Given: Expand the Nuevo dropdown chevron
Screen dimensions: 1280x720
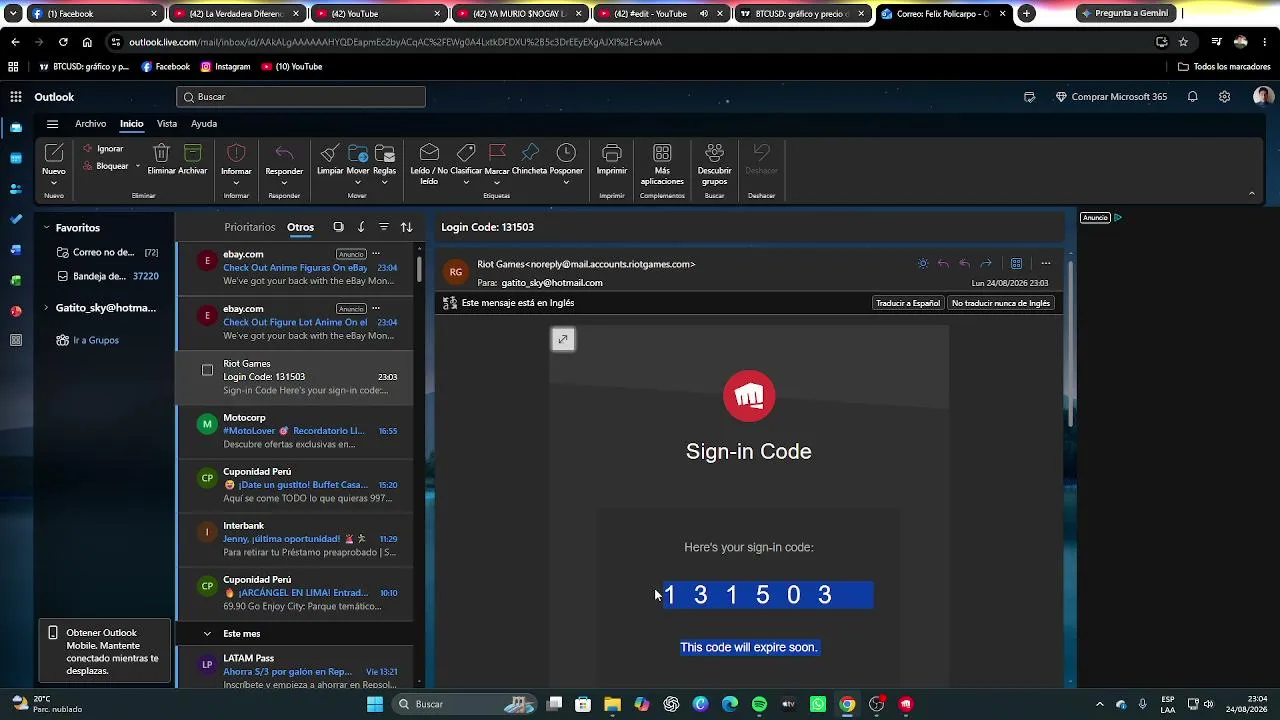Looking at the screenshot, I should tap(54, 183).
